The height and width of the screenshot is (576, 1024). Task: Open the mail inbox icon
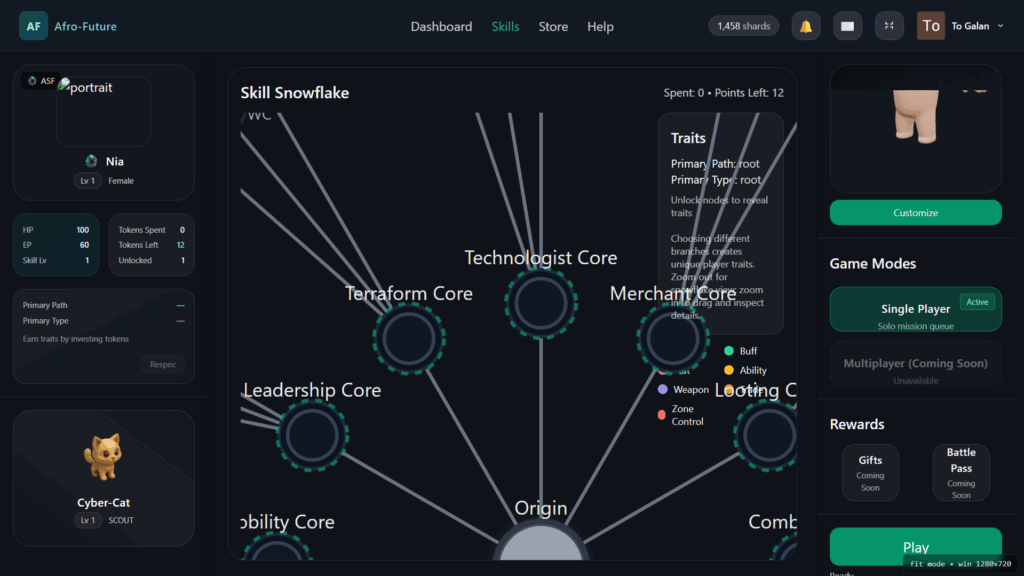point(847,26)
